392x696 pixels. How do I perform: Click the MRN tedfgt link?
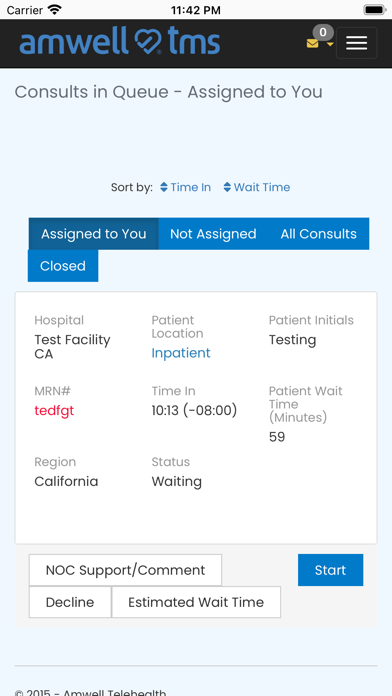coord(54,411)
